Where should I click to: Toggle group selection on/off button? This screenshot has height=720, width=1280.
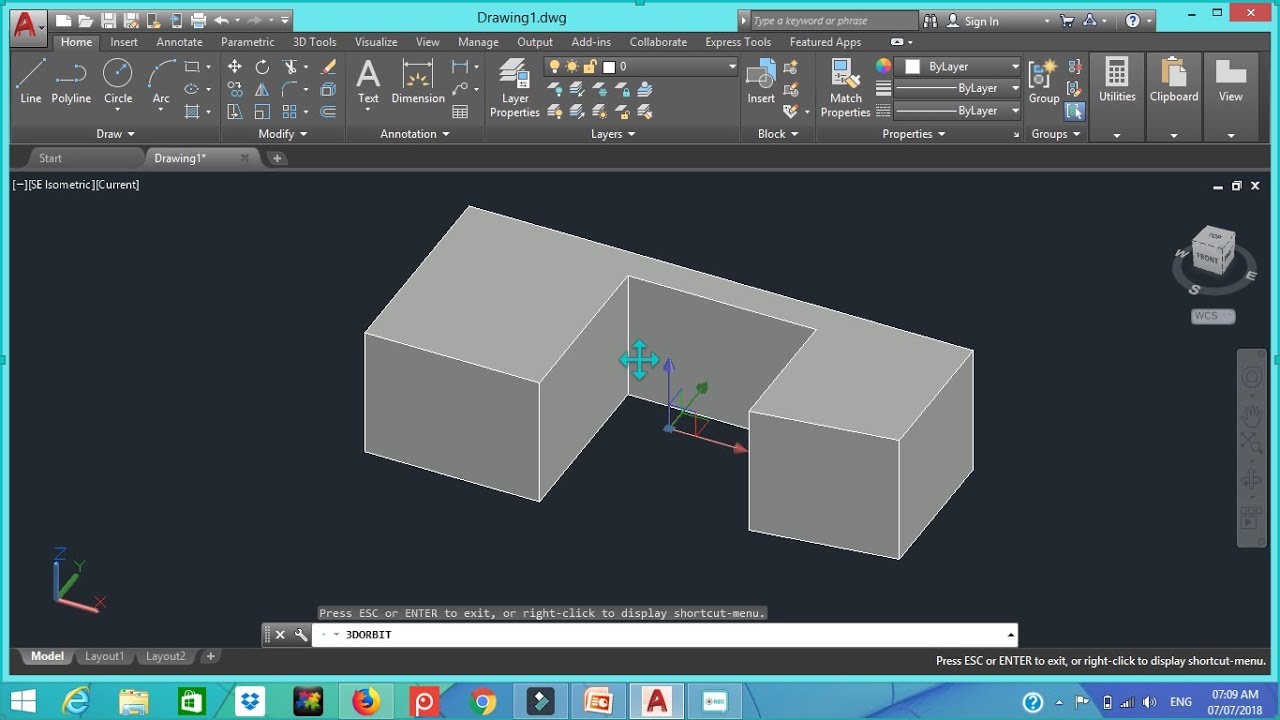pyautogui.click(x=1075, y=111)
